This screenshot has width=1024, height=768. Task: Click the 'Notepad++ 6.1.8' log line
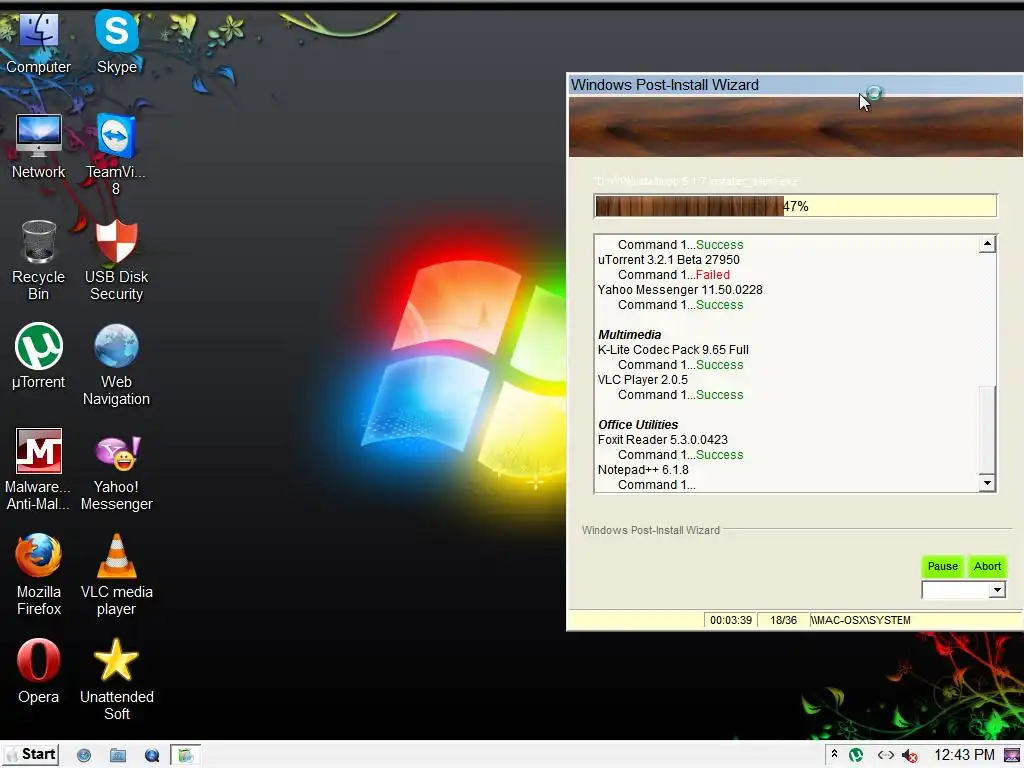coord(643,470)
